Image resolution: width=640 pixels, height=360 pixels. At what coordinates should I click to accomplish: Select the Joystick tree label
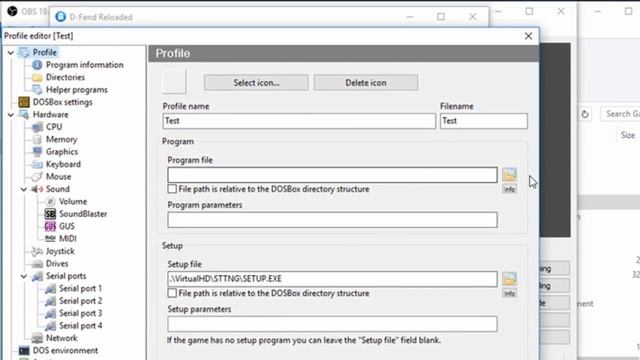pyautogui.click(x=60, y=251)
